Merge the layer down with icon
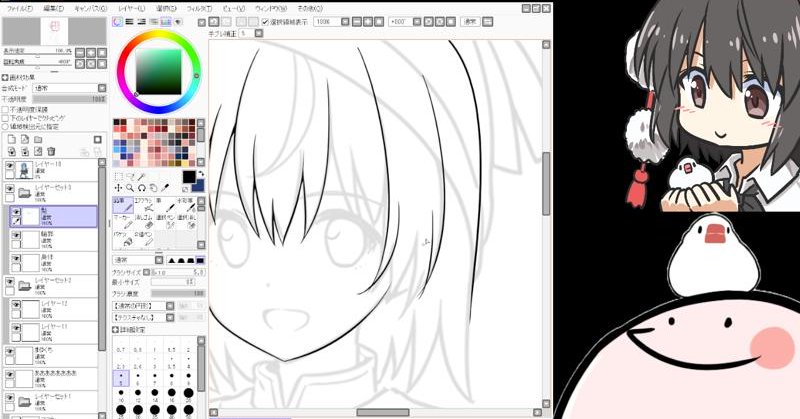 tap(25, 152)
